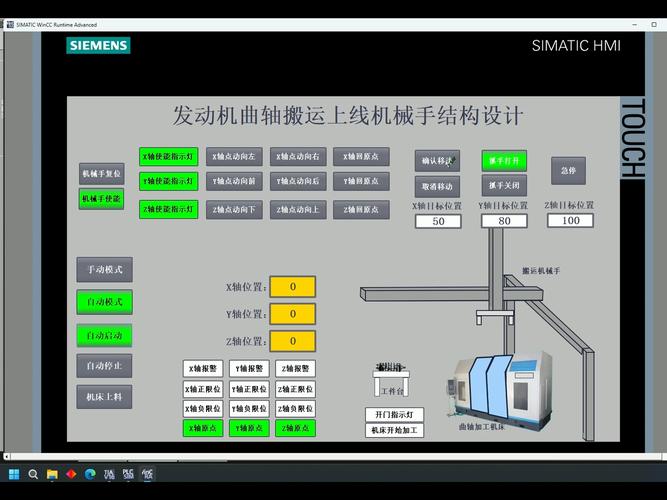Click the green Z轴原点 indicator

295,428
